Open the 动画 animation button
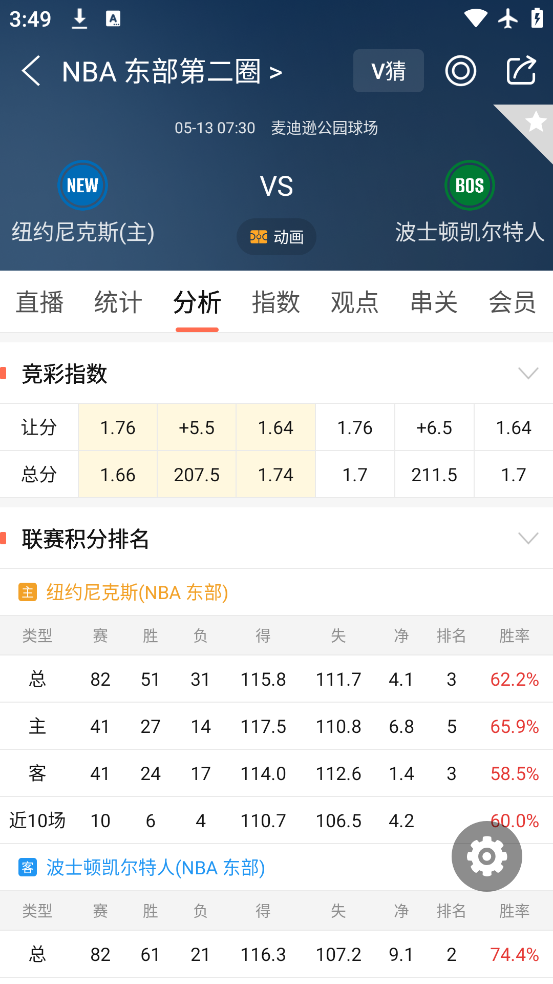553x984 pixels. click(276, 237)
